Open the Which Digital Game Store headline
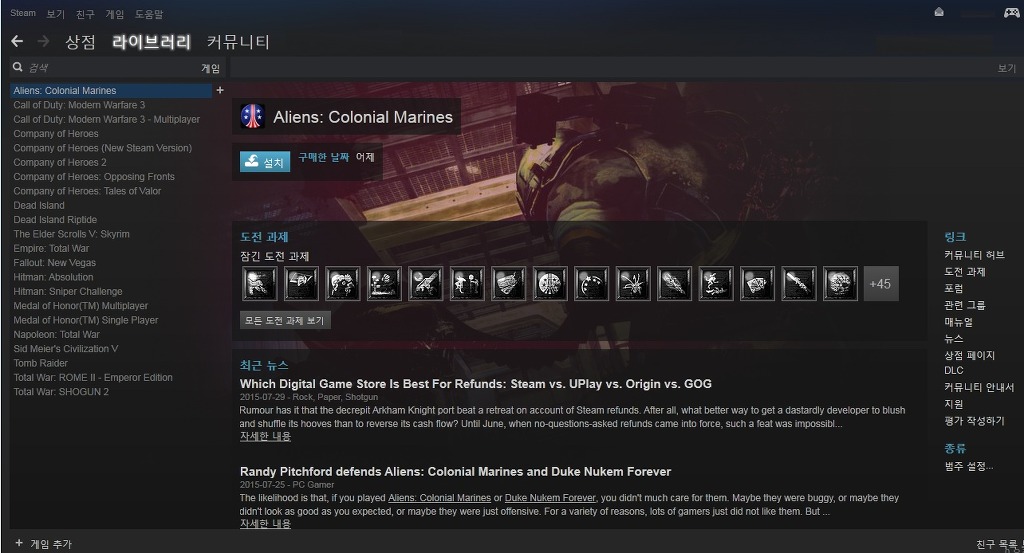The height and width of the screenshot is (553, 1024). click(x=475, y=384)
